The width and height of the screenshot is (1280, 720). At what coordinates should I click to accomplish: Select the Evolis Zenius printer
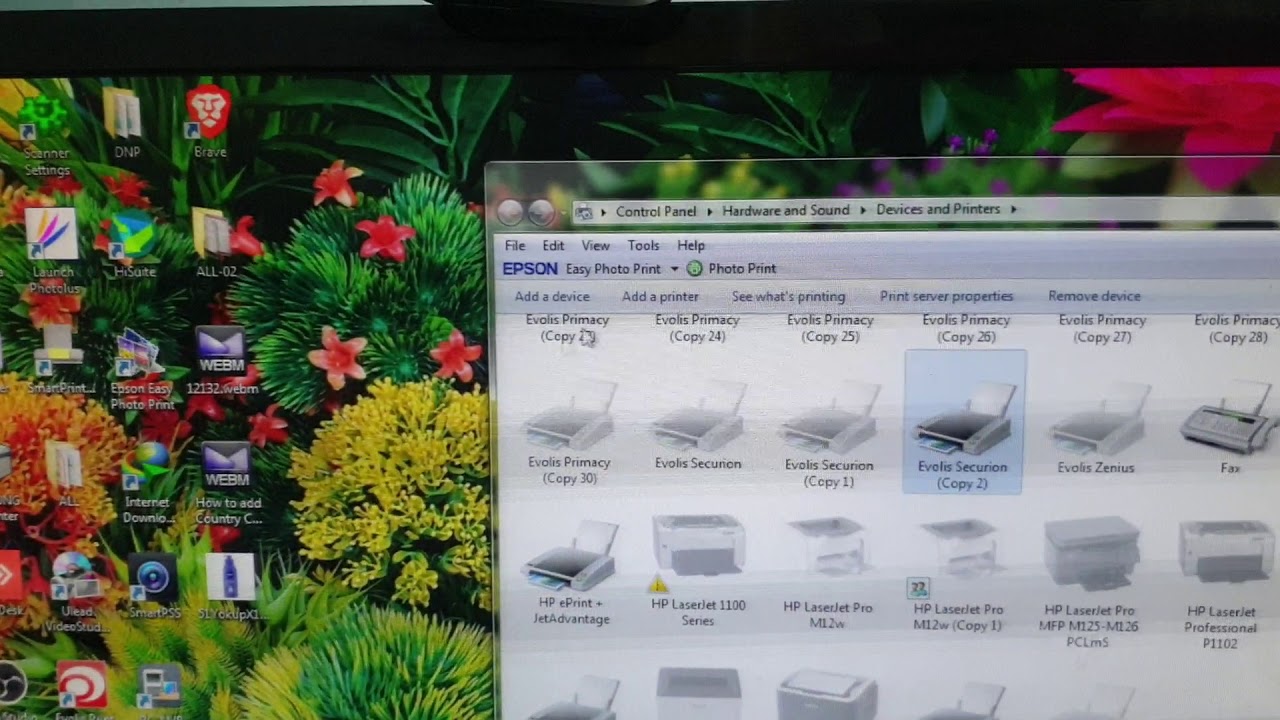(1096, 430)
